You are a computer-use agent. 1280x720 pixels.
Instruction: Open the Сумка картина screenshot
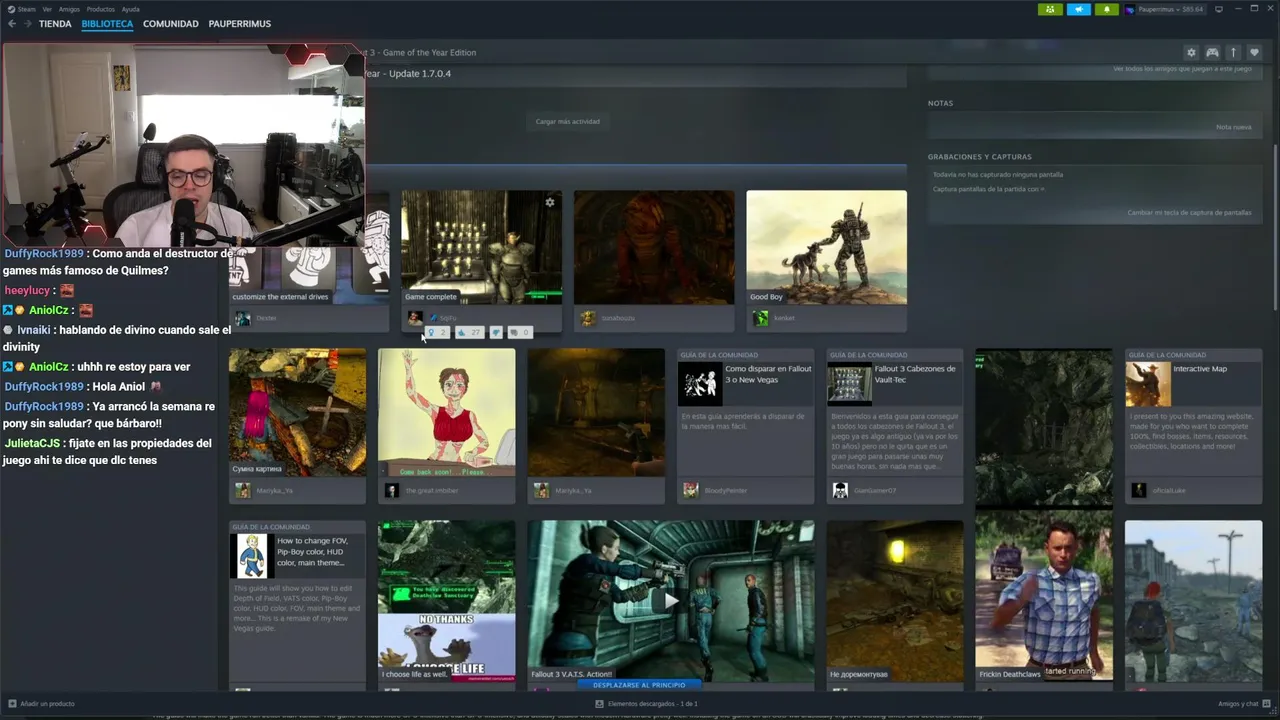[297, 413]
